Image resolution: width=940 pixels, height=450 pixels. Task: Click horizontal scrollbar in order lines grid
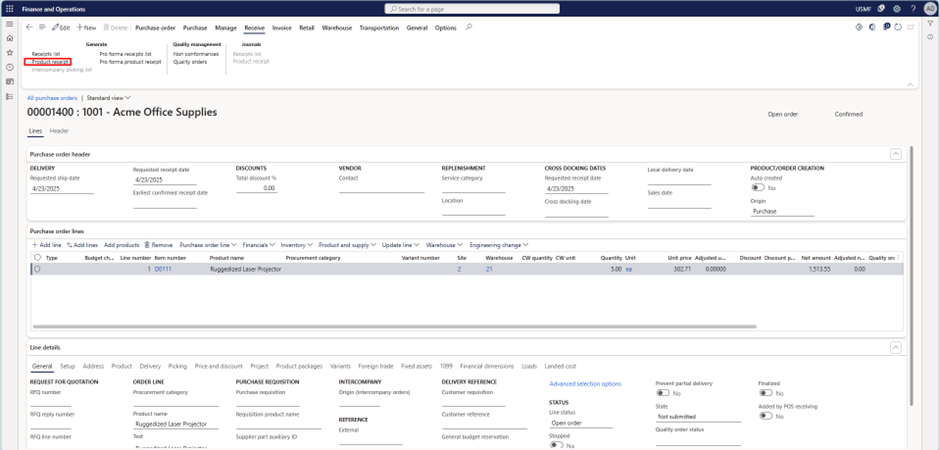[x=394, y=327]
